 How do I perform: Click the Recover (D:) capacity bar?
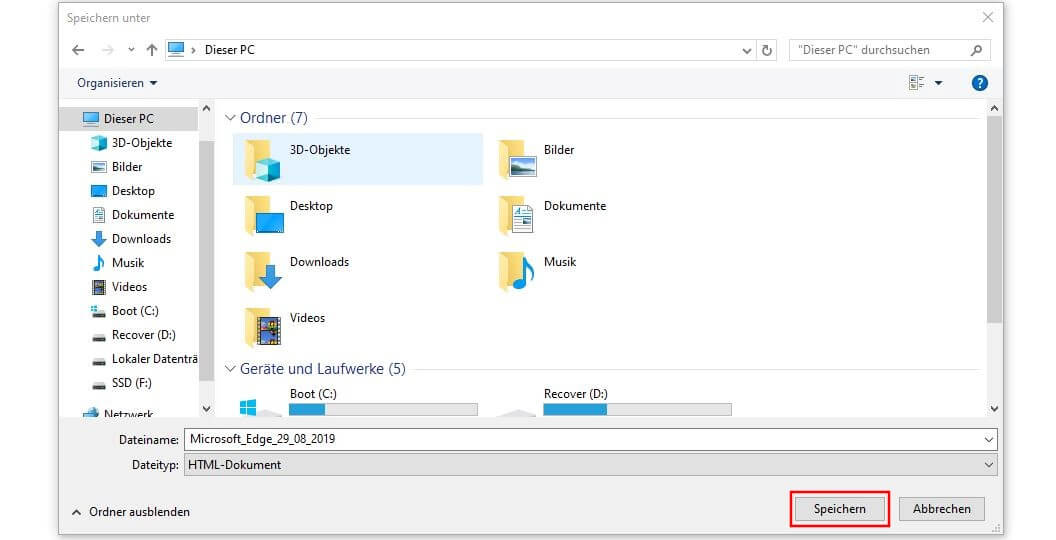[637, 409]
